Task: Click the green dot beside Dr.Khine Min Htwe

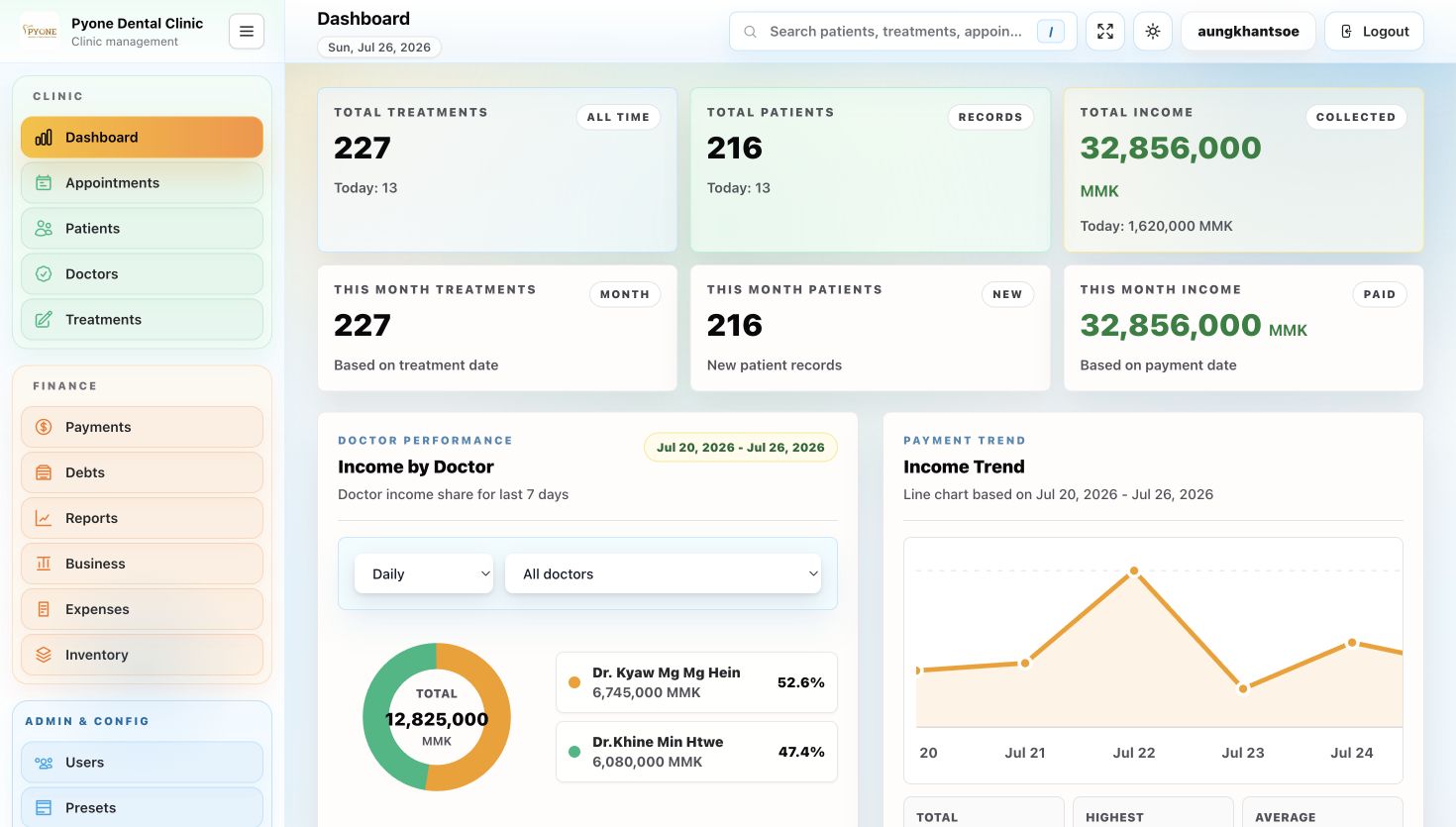Action: 574,752
